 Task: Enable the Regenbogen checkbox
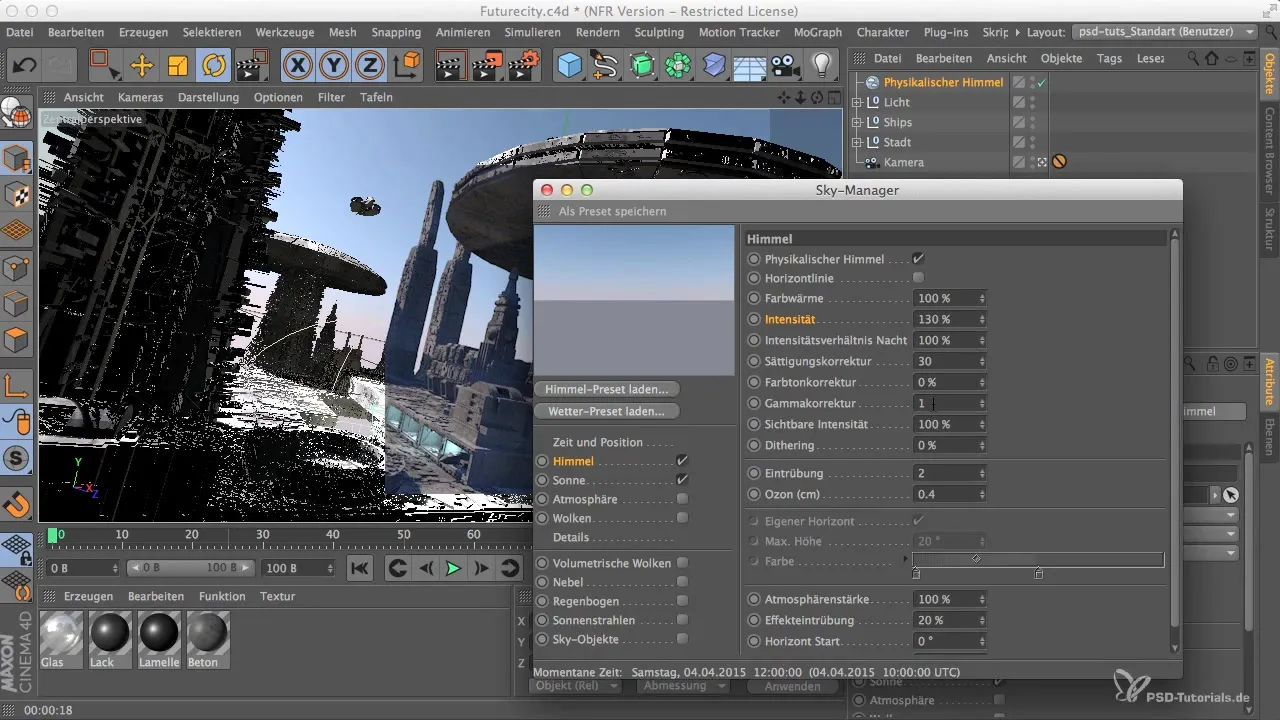click(x=682, y=601)
